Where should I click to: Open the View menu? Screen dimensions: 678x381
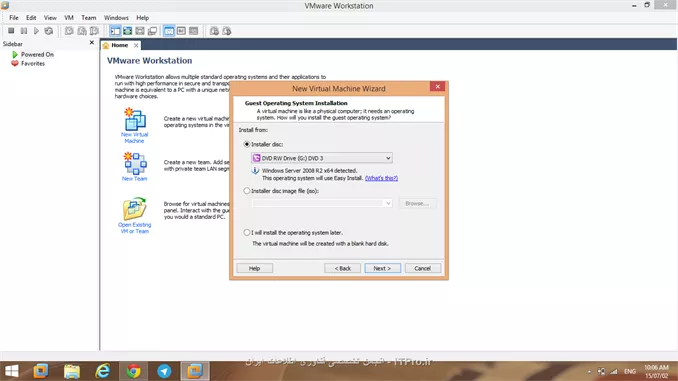click(50, 18)
